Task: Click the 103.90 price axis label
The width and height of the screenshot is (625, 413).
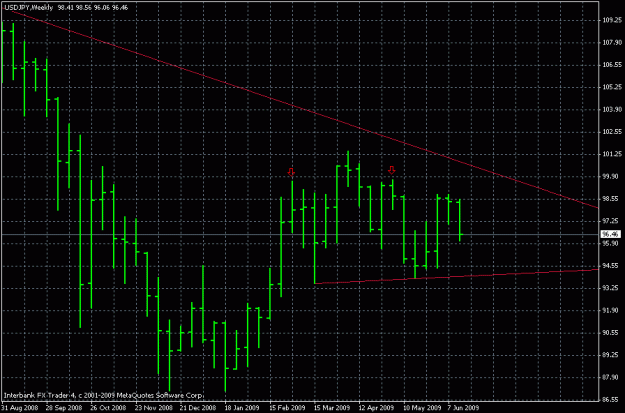Action: pyautogui.click(x=613, y=109)
